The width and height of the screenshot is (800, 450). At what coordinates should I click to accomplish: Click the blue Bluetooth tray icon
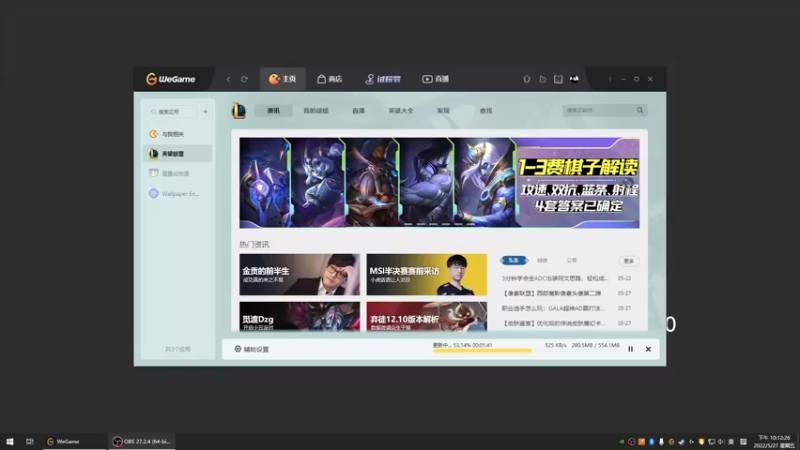(652, 442)
